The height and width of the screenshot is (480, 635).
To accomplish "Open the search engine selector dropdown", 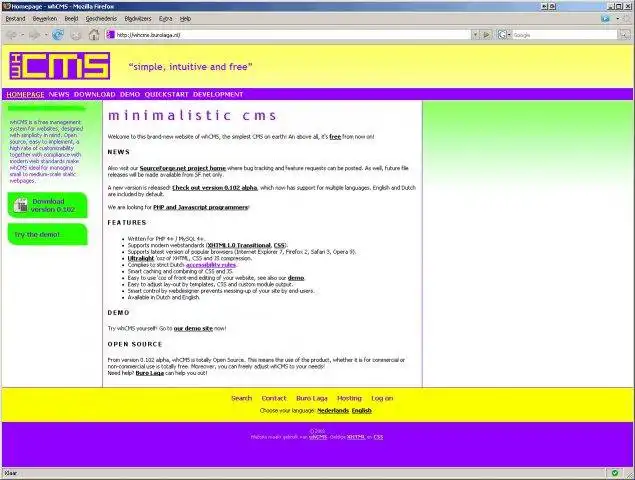I will pyautogui.click(x=509, y=35).
